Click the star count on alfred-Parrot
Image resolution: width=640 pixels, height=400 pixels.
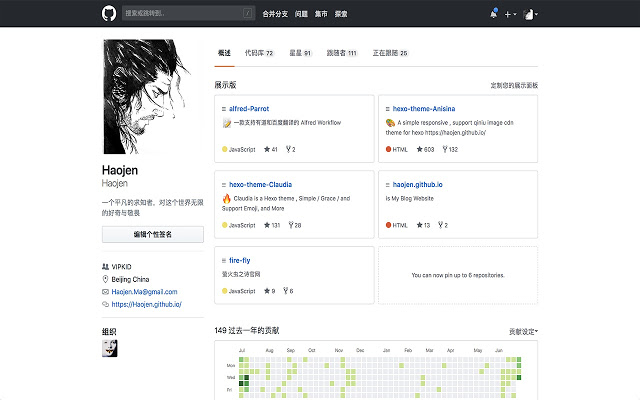[x=269, y=149]
